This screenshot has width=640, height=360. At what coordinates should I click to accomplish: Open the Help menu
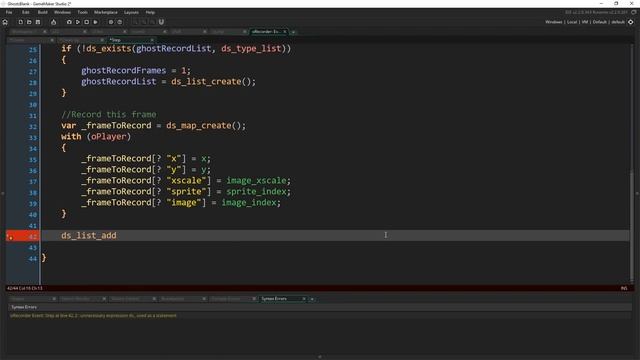pyautogui.click(x=150, y=12)
